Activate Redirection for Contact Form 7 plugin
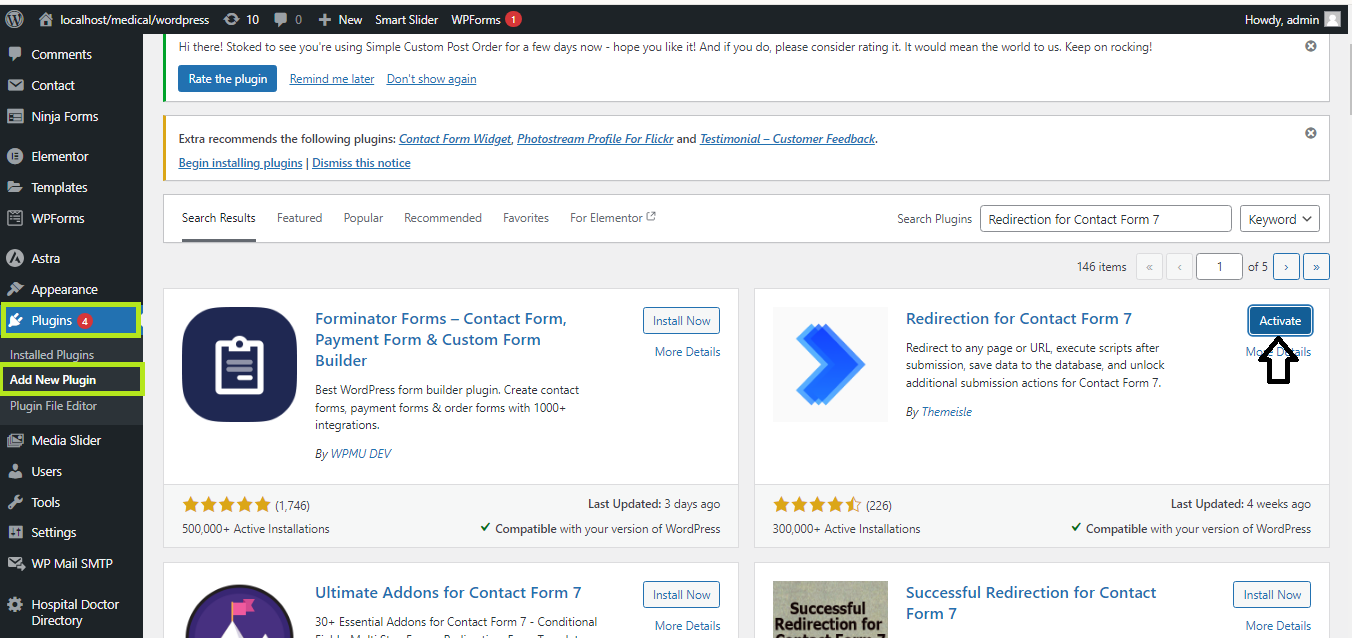Image resolution: width=1352 pixels, height=638 pixels. pos(1280,321)
